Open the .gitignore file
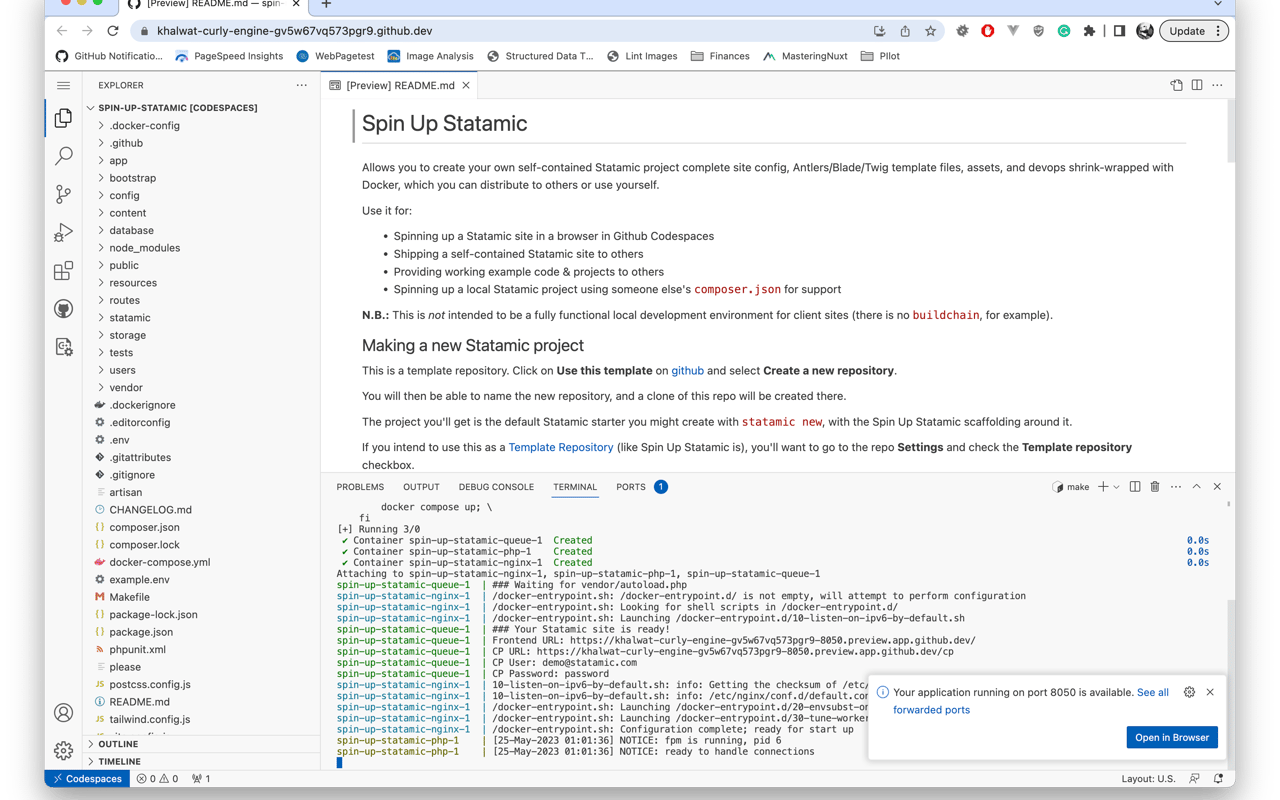The height and width of the screenshot is (800, 1280). tap(132, 475)
